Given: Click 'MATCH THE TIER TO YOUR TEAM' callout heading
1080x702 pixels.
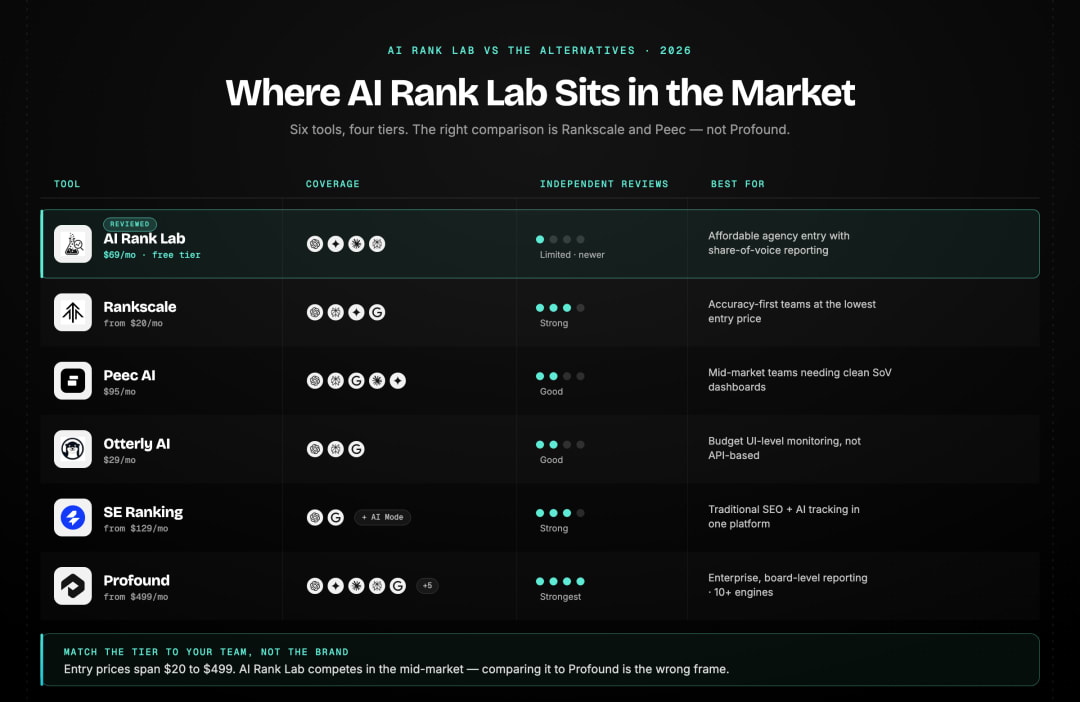Looking at the screenshot, I should tap(206, 652).
